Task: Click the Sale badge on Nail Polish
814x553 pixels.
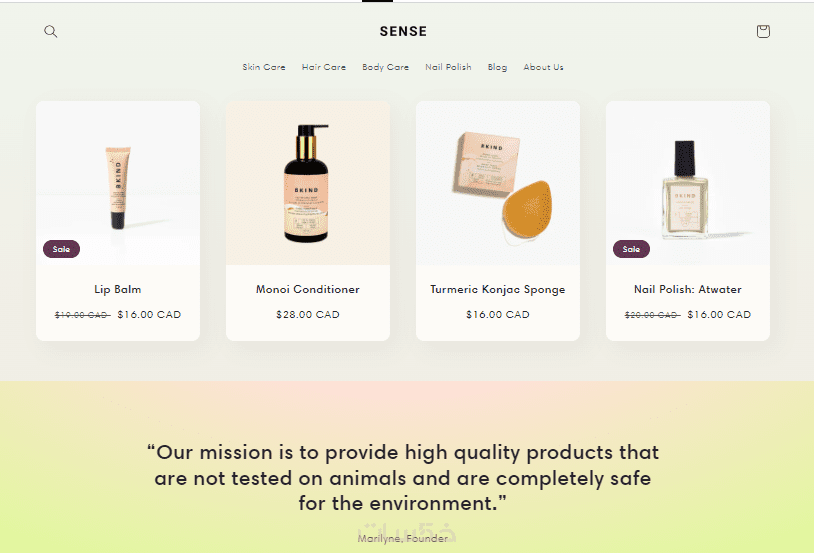Action: (x=631, y=249)
